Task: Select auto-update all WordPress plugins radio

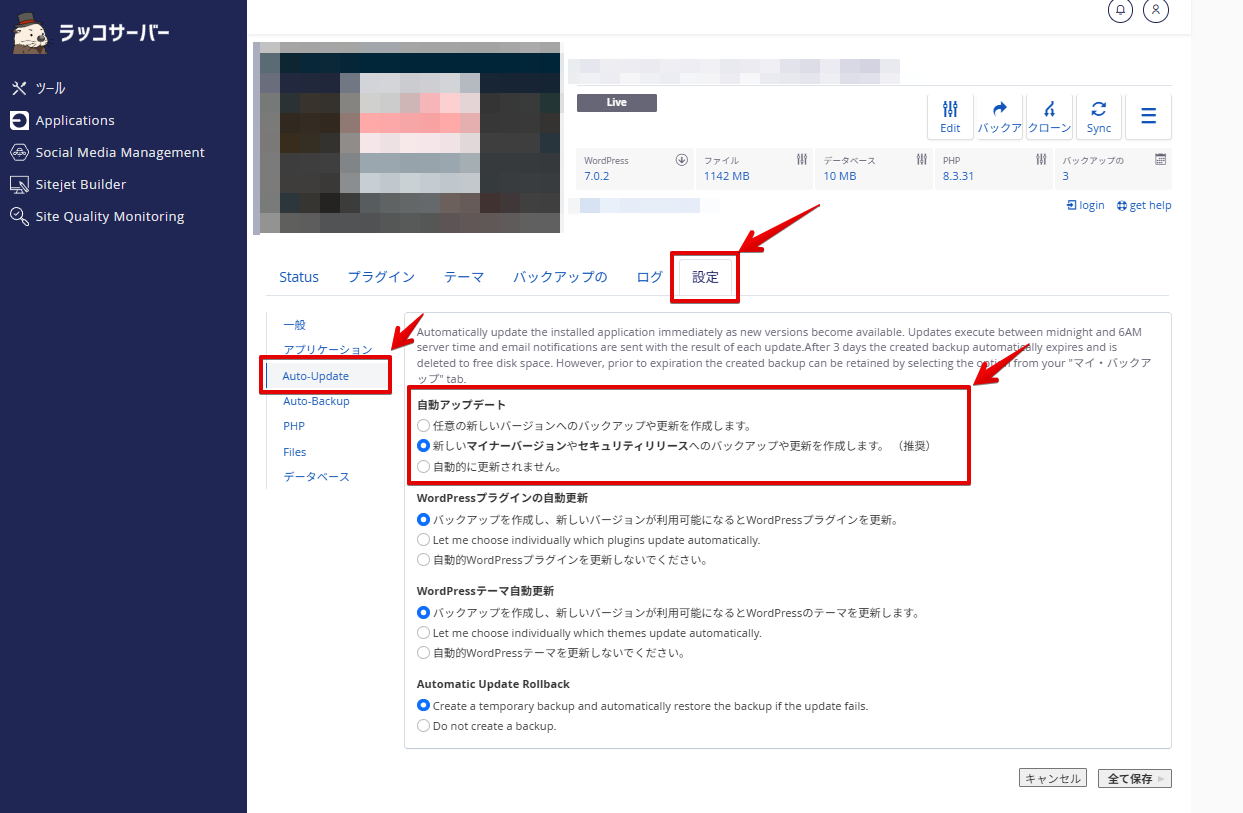Action: pos(424,519)
